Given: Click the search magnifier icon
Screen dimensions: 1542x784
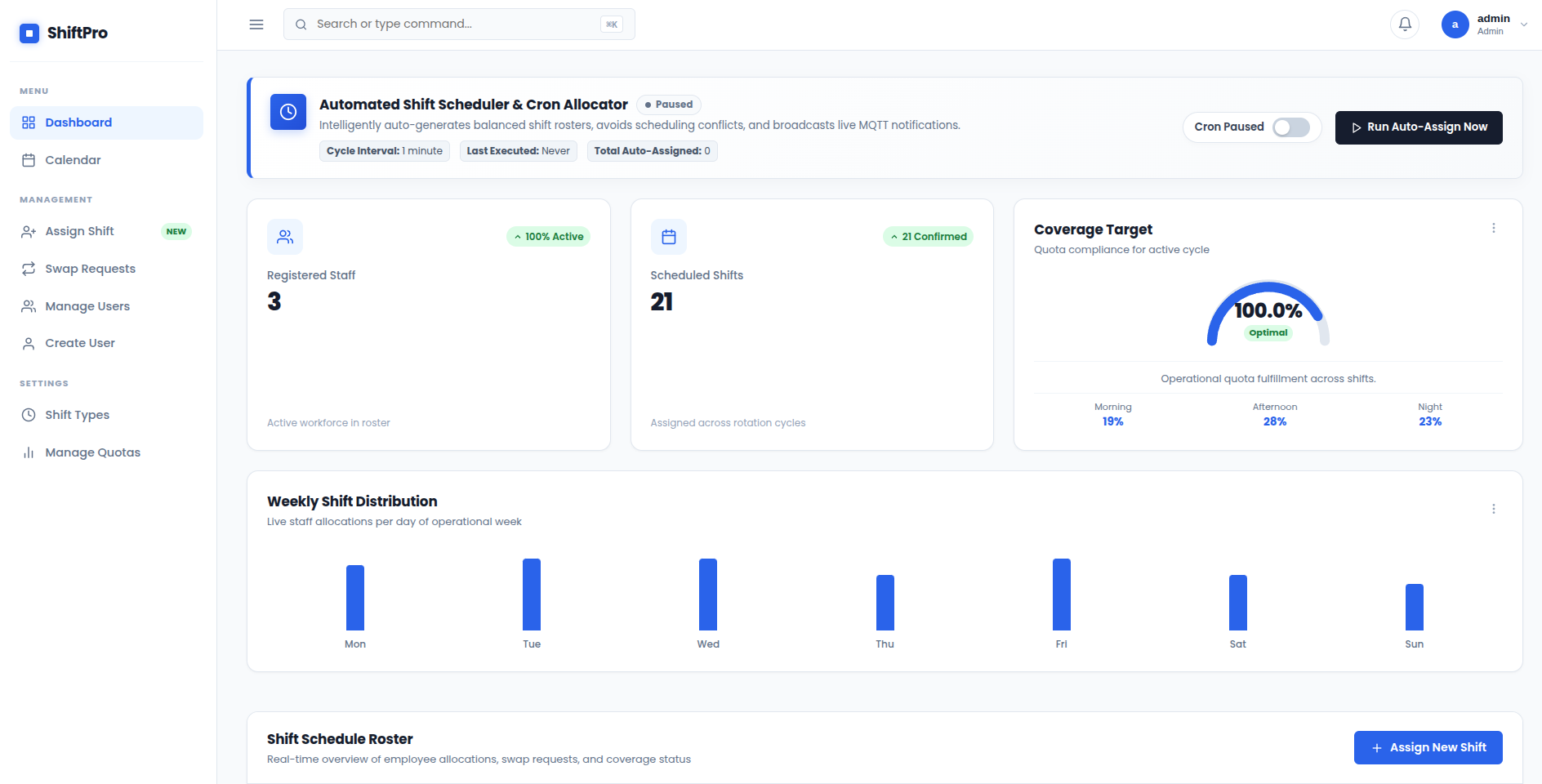Looking at the screenshot, I should coord(301,24).
